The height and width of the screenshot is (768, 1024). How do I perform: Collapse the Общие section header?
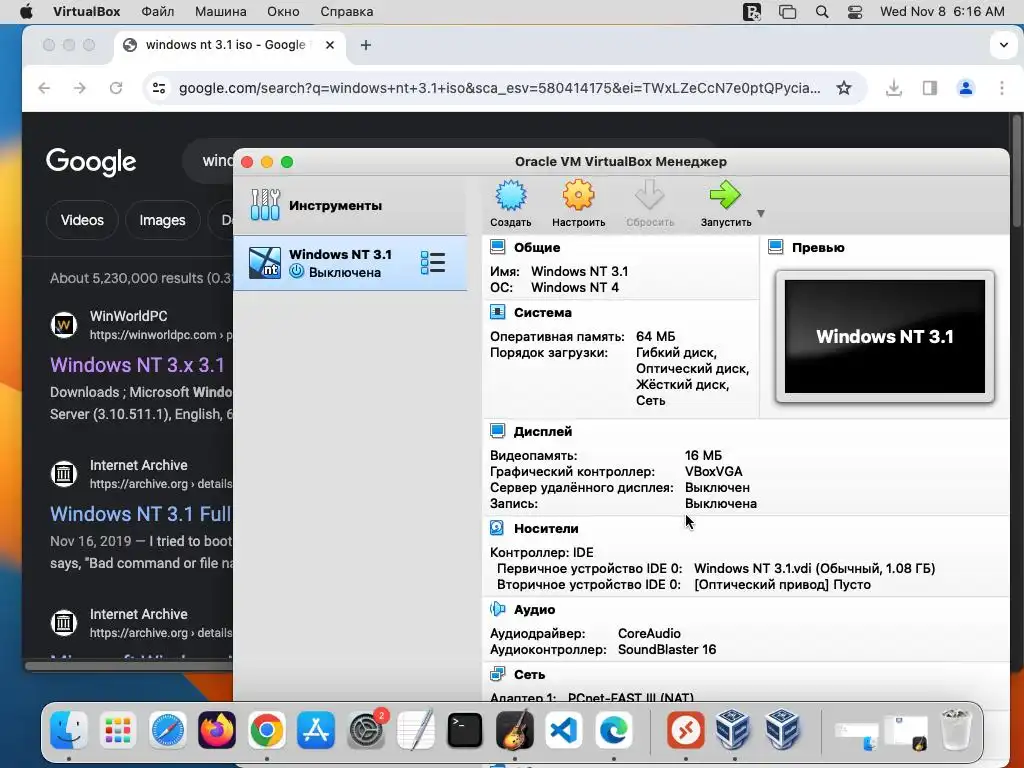pyautogui.click(x=536, y=248)
